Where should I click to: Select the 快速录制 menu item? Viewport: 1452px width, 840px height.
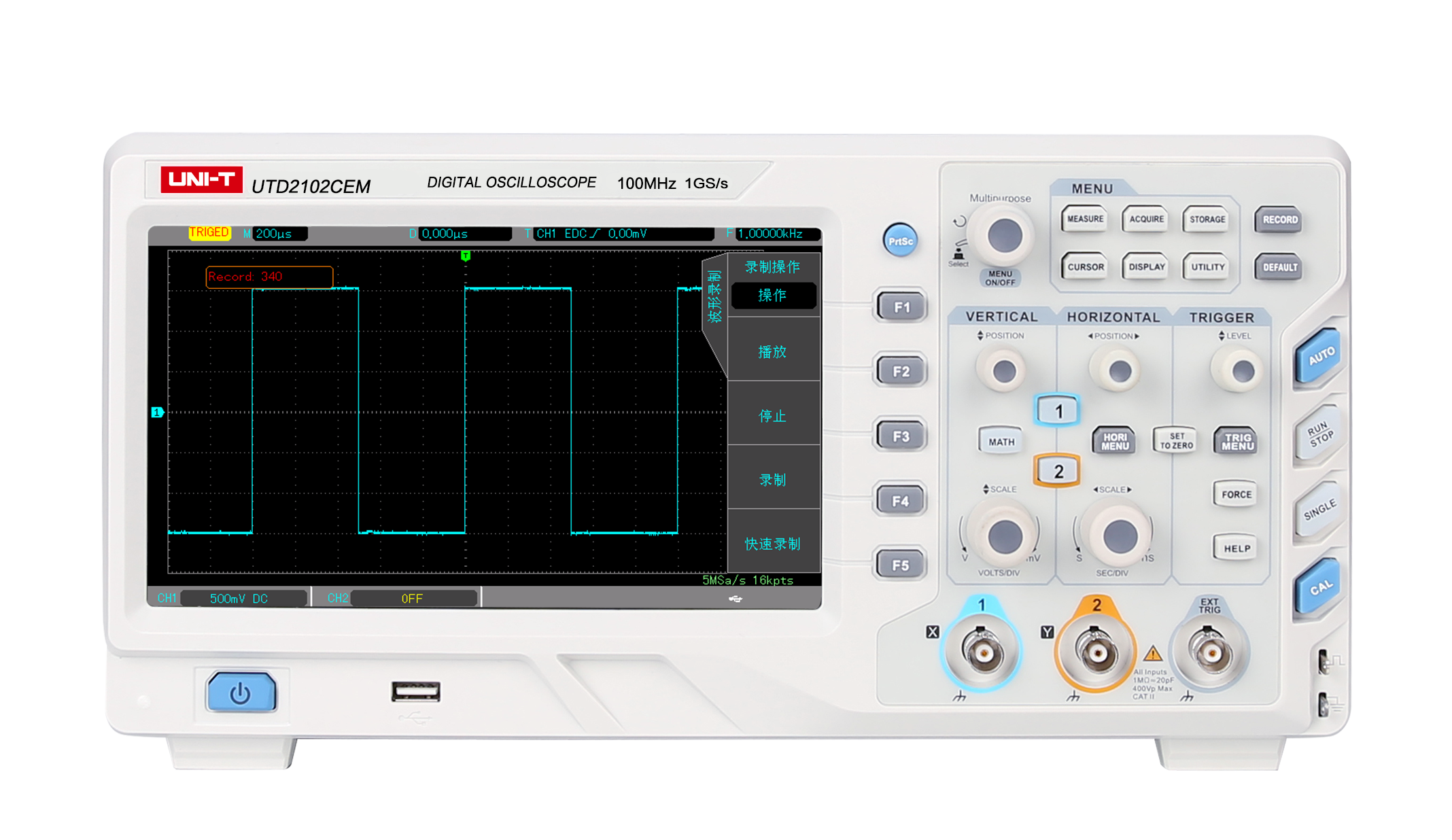point(773,544)
